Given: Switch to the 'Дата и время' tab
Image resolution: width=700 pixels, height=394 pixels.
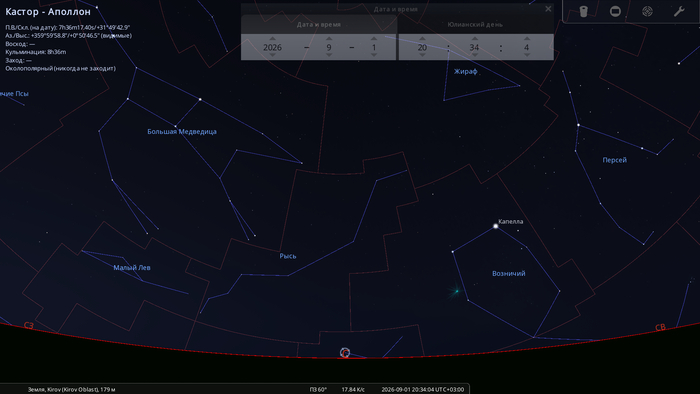Looking at the screenshot, I should 319,25.
